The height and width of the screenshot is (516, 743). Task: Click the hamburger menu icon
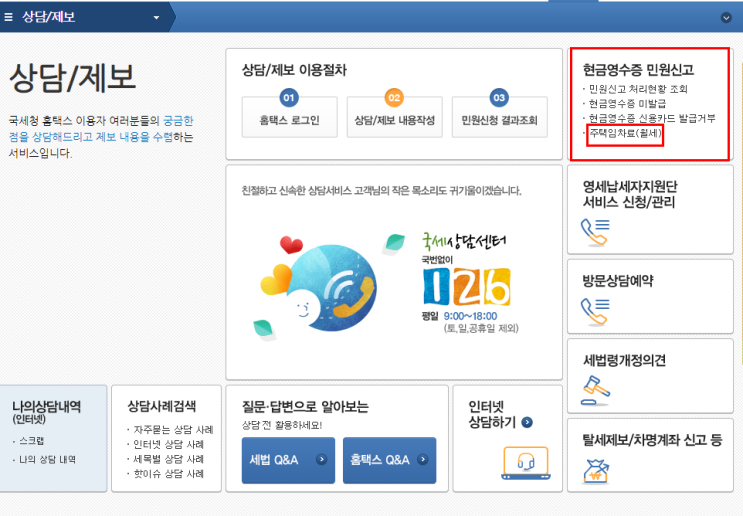(x=8, y=17)
